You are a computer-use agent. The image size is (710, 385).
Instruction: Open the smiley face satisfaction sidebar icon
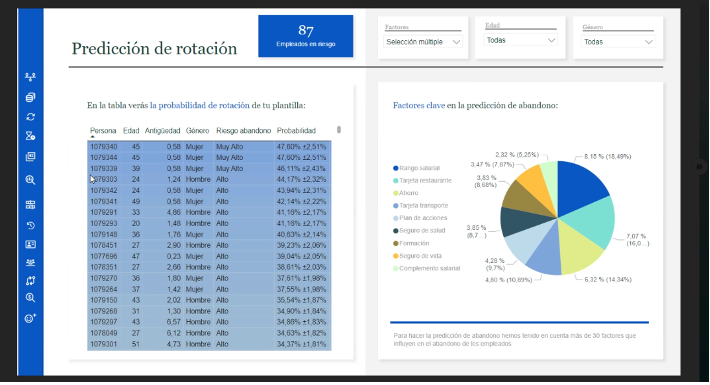point(30,318)
